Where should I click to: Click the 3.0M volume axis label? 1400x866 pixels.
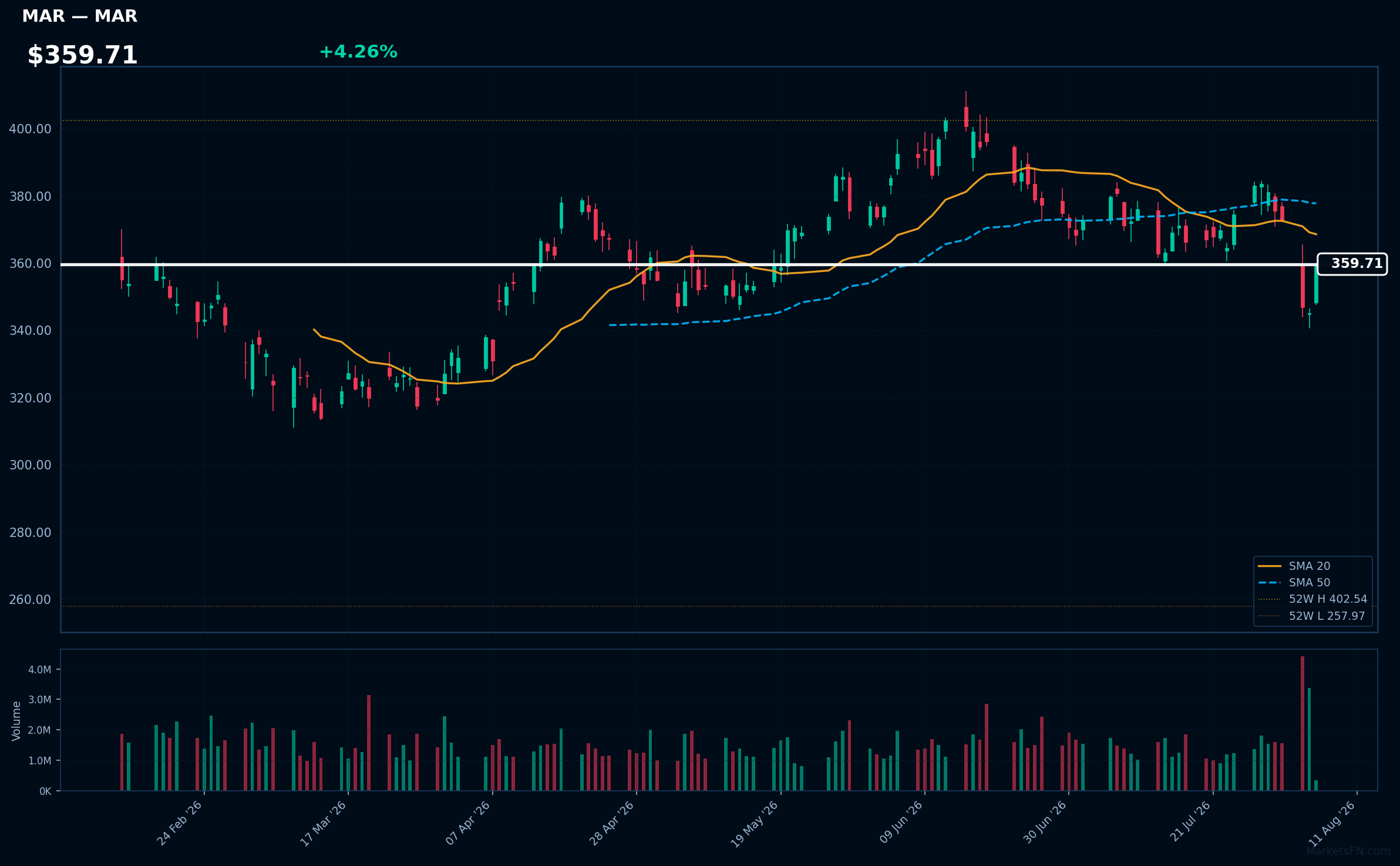40,699
